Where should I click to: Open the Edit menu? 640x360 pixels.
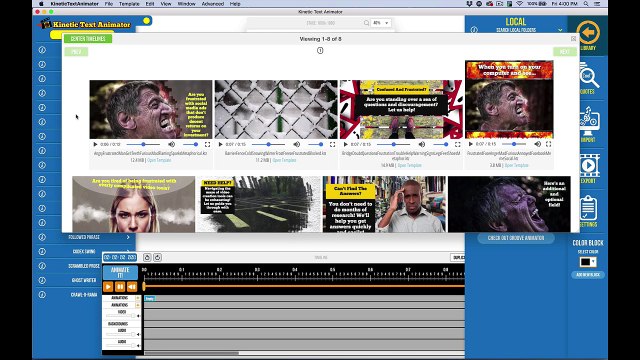(x=150, y=4)
